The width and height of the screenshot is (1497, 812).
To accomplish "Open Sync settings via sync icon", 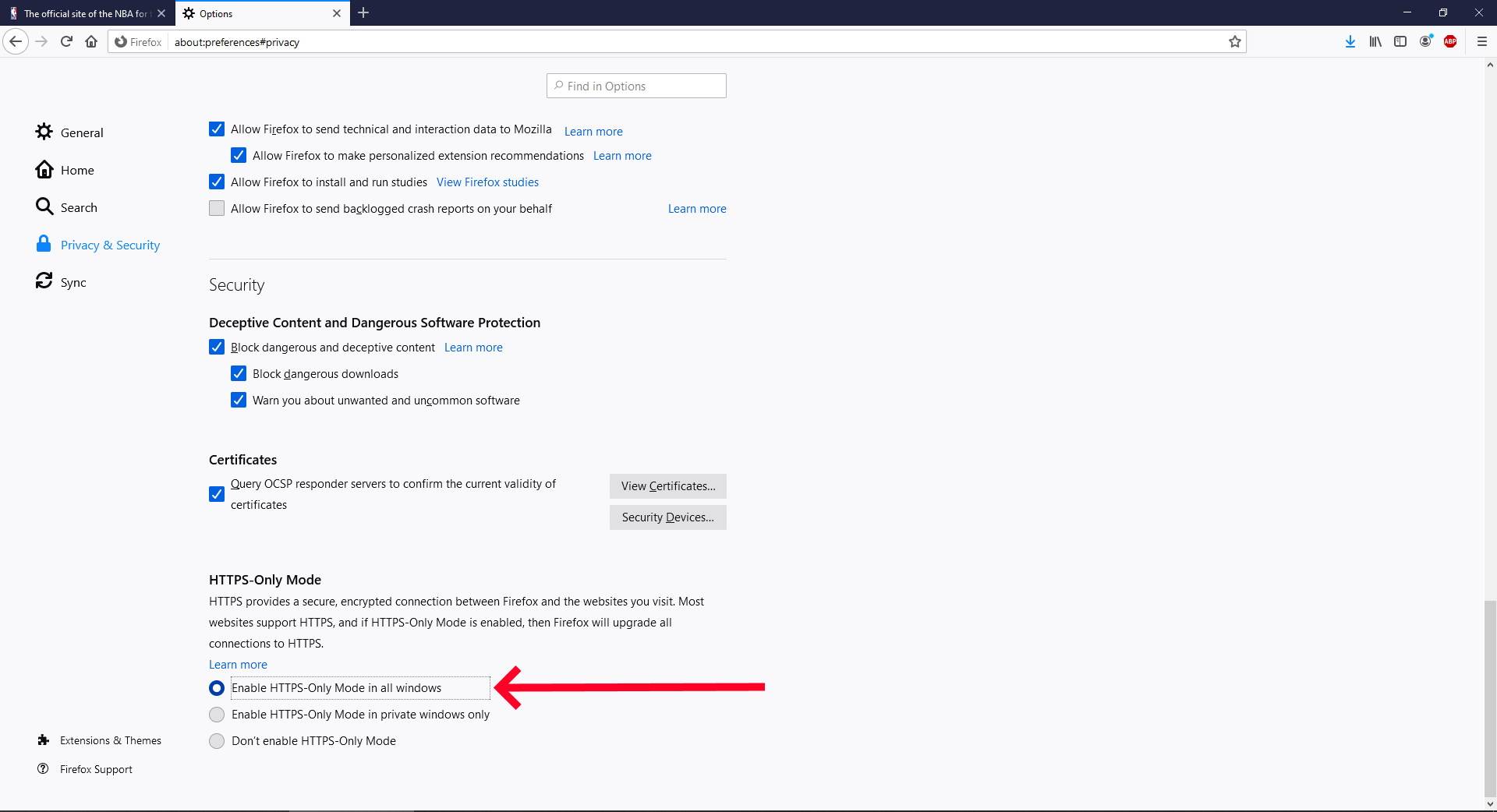I will coord(44,281).
